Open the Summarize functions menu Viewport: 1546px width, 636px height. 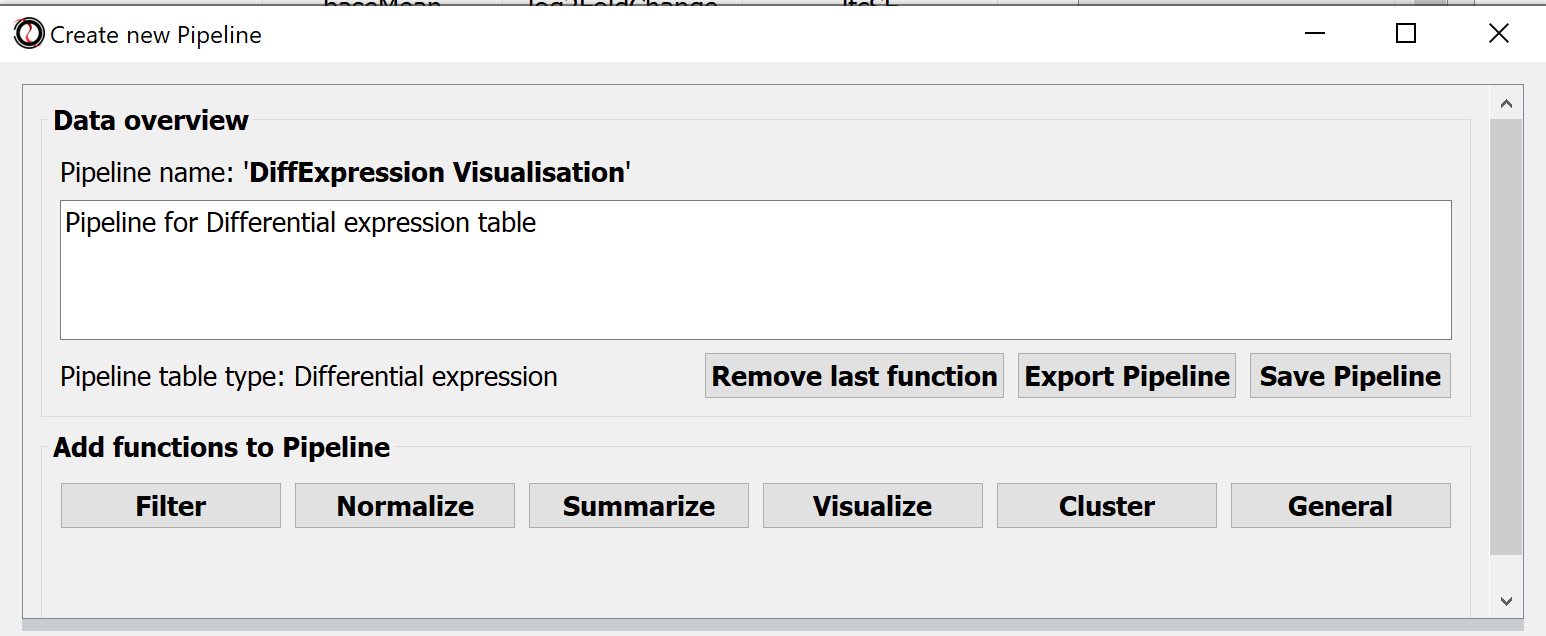(x=639, y=506)
